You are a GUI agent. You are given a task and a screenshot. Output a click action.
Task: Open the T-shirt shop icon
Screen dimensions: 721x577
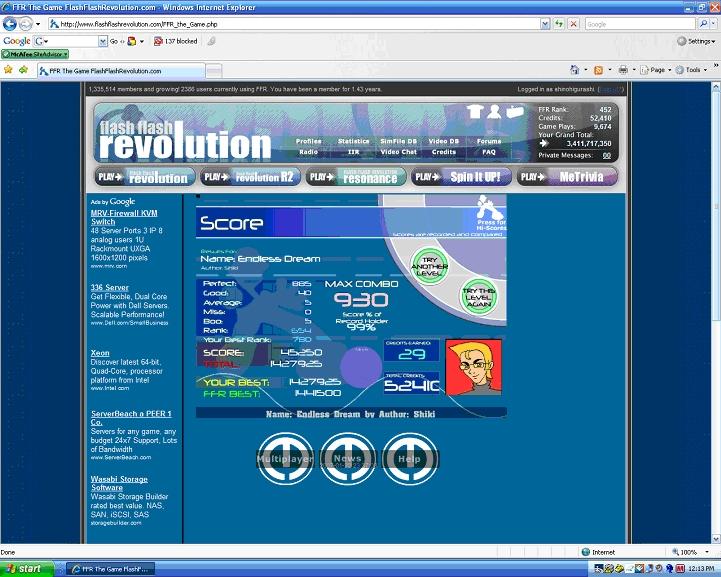(x=475, y=111)
